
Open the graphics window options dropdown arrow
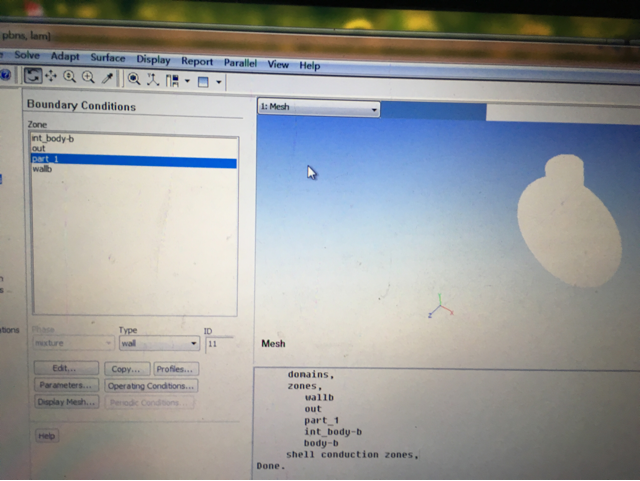tap(219, 82)
